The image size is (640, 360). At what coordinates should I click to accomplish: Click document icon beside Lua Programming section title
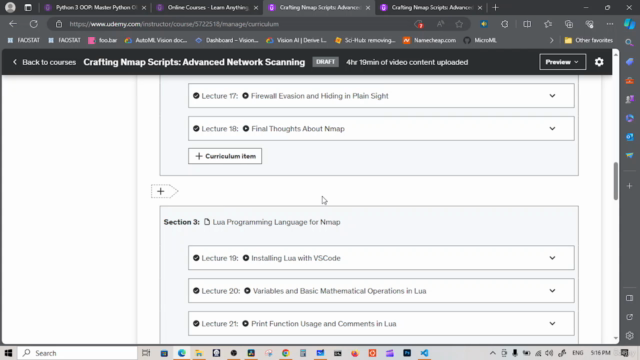[x=207, y=222]
